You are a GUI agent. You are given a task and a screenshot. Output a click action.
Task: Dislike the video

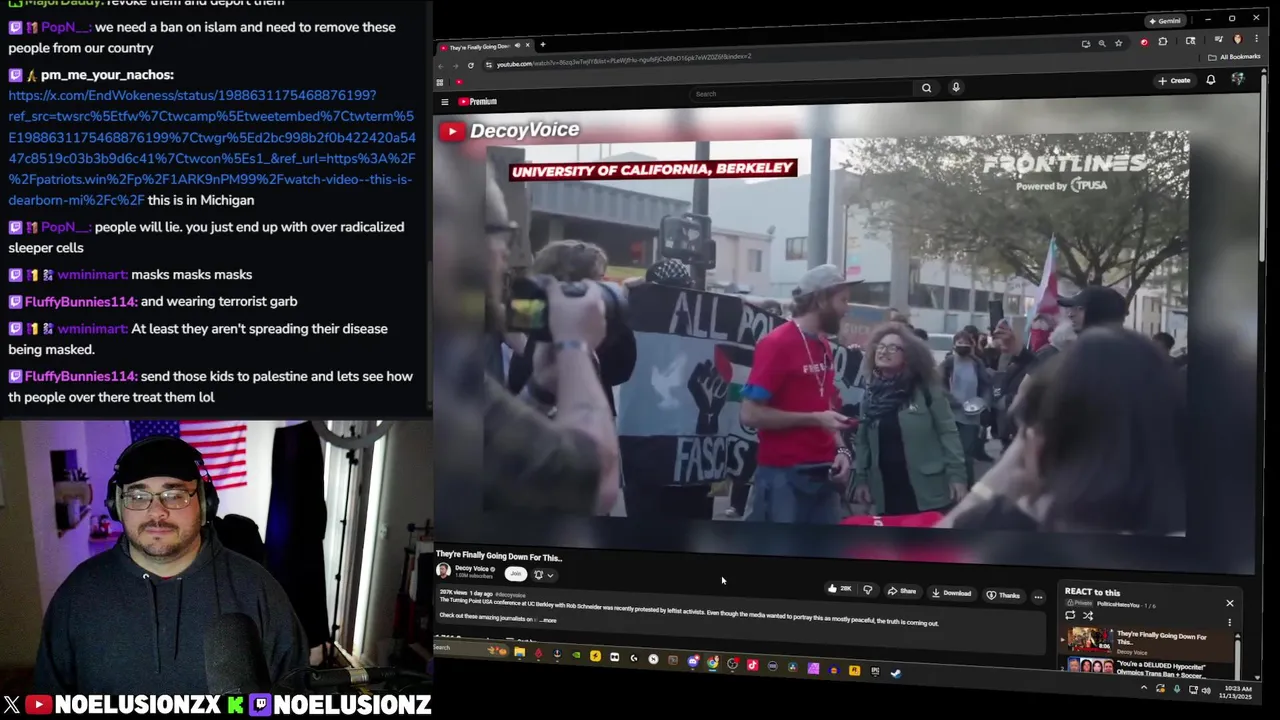pyautogui.click(x=867, y=590)
